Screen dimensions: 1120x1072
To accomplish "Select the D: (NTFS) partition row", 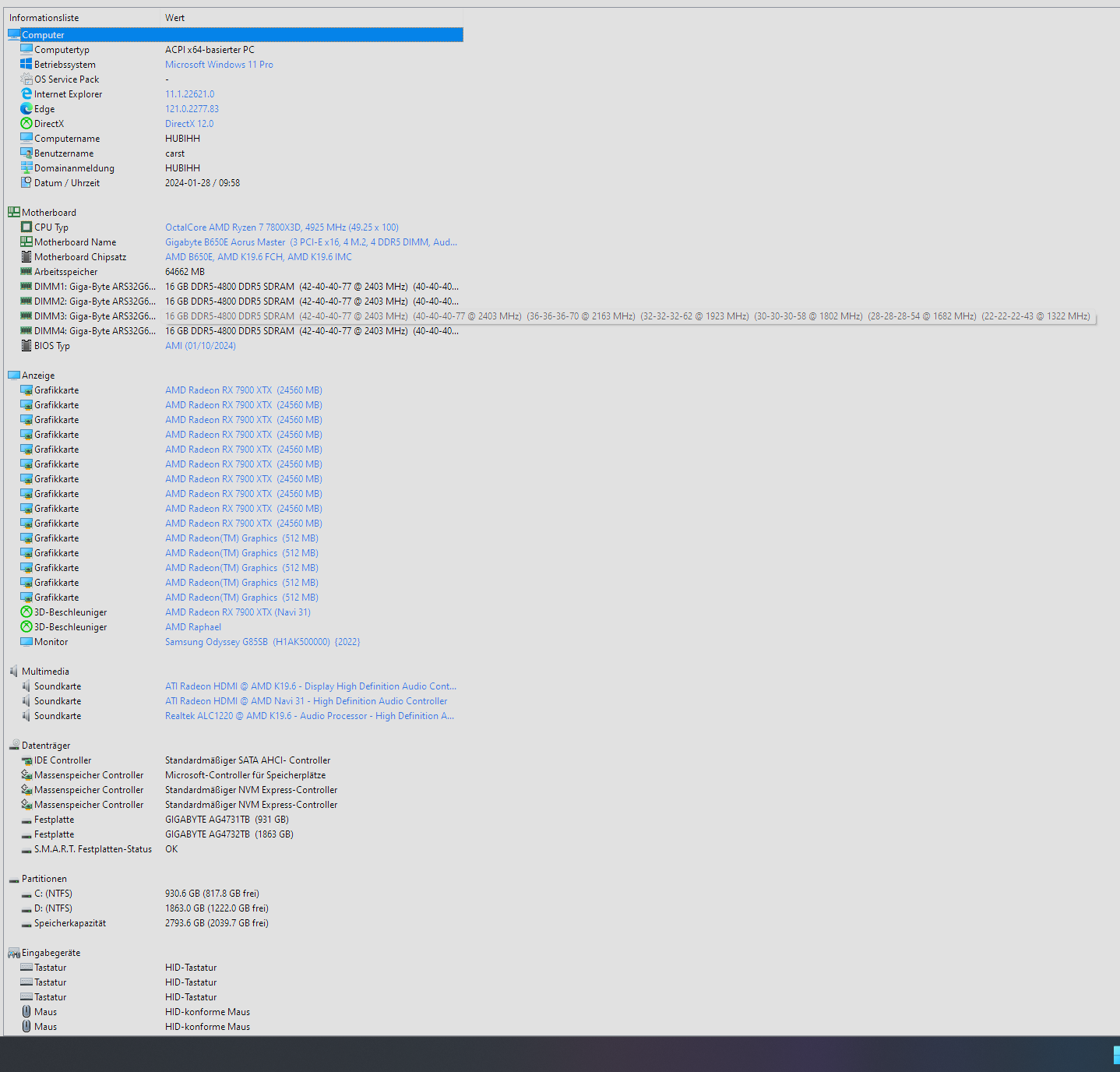I will 234,908.
